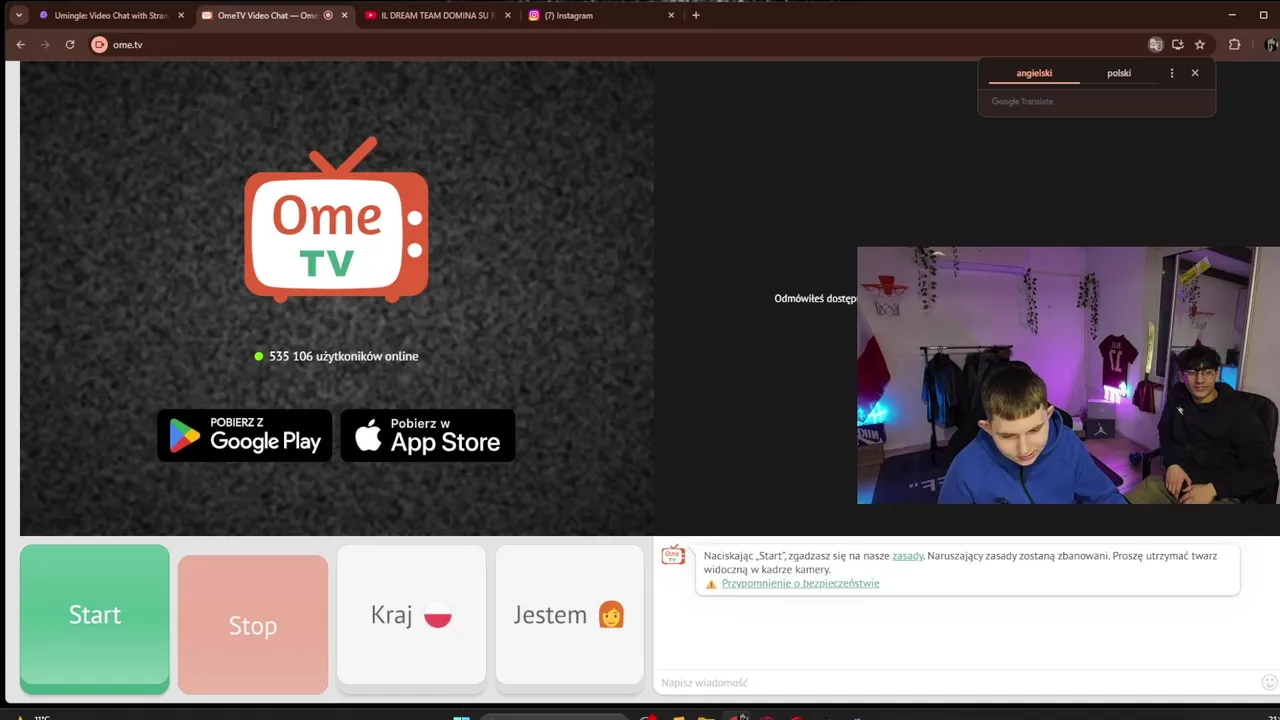Go back to previous page

(20, 44)
